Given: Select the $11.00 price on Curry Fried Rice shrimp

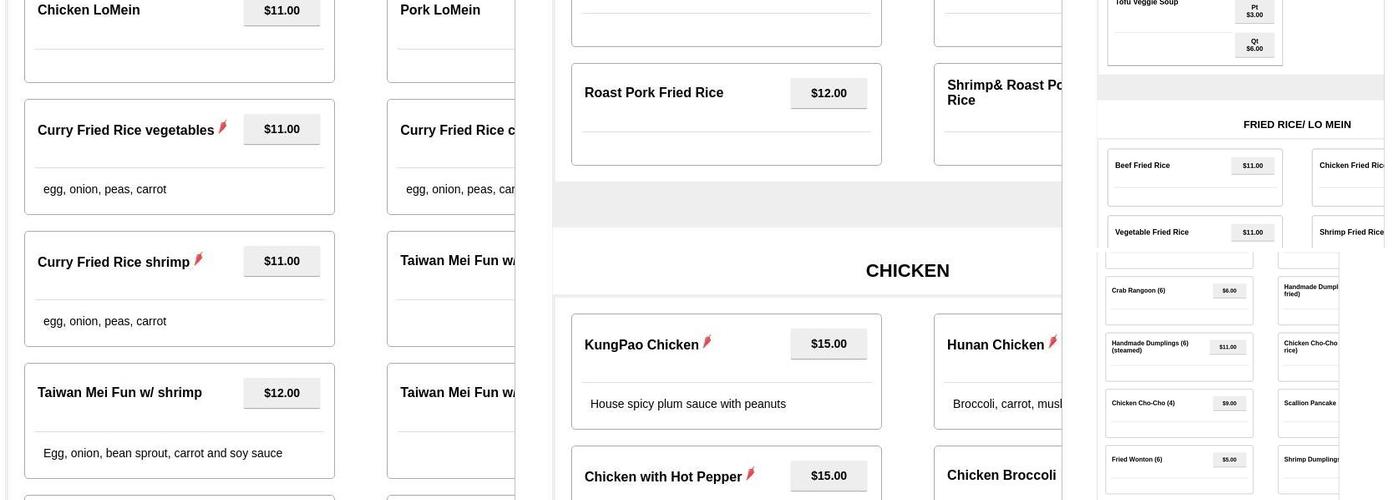Looking at the screenshot, I should pyautogui.click(x=281, y=261).
